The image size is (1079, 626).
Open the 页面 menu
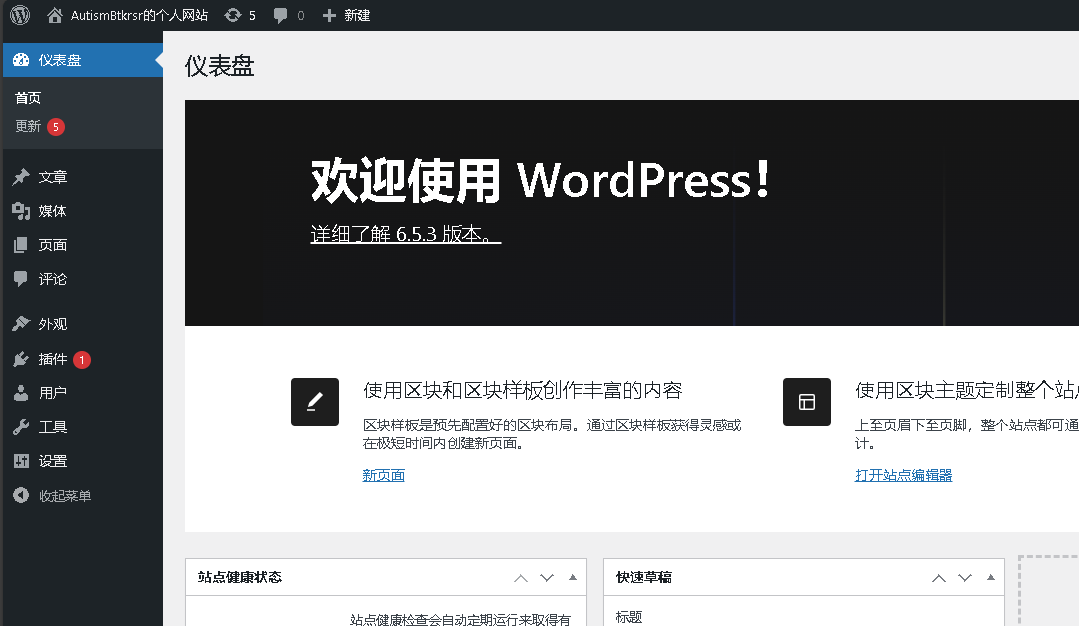53,245
